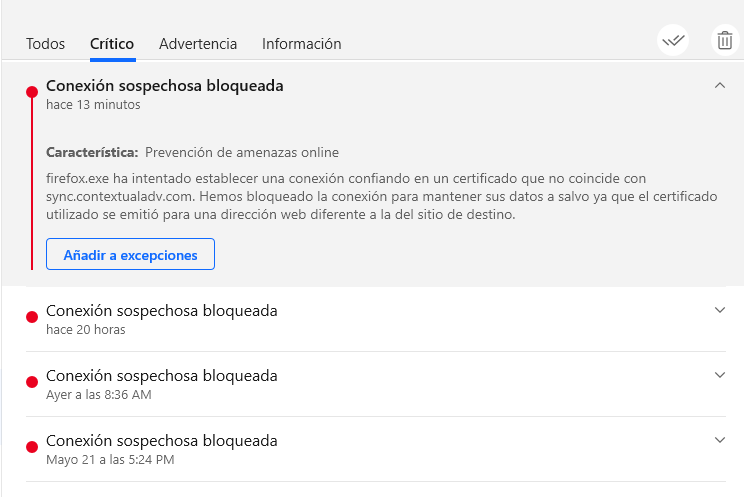The image size is (744, 497).
Task: Click red dot beside yesterday 8:36 AM alert
Action: click(32, 382)
